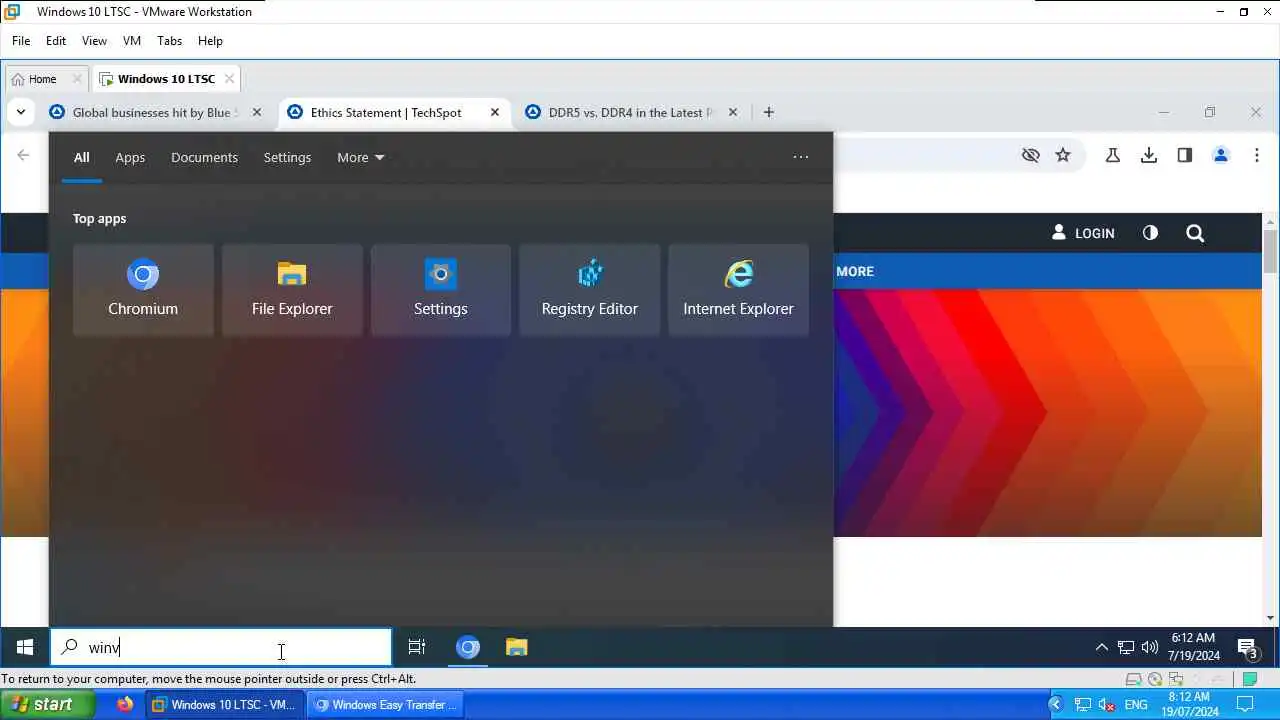
Task: Click the VMware CD/DVD status icon
Action: click(x=1155, y=679)
